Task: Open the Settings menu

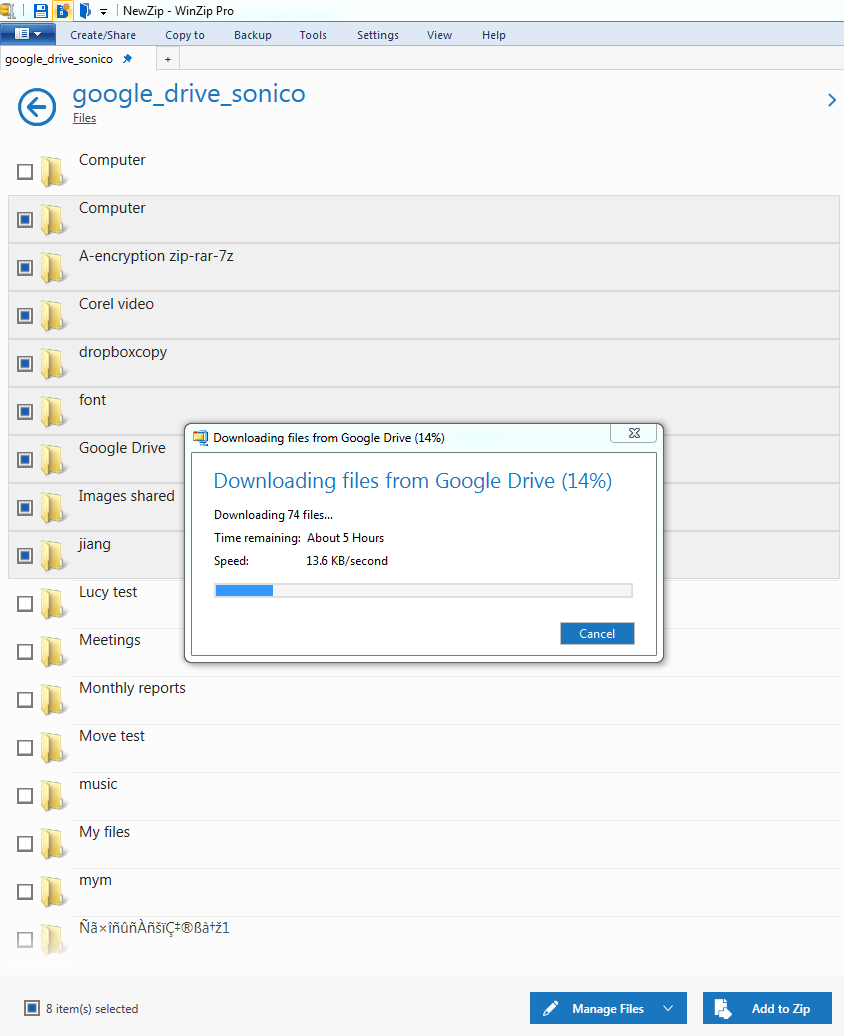Action: (378, 35)
